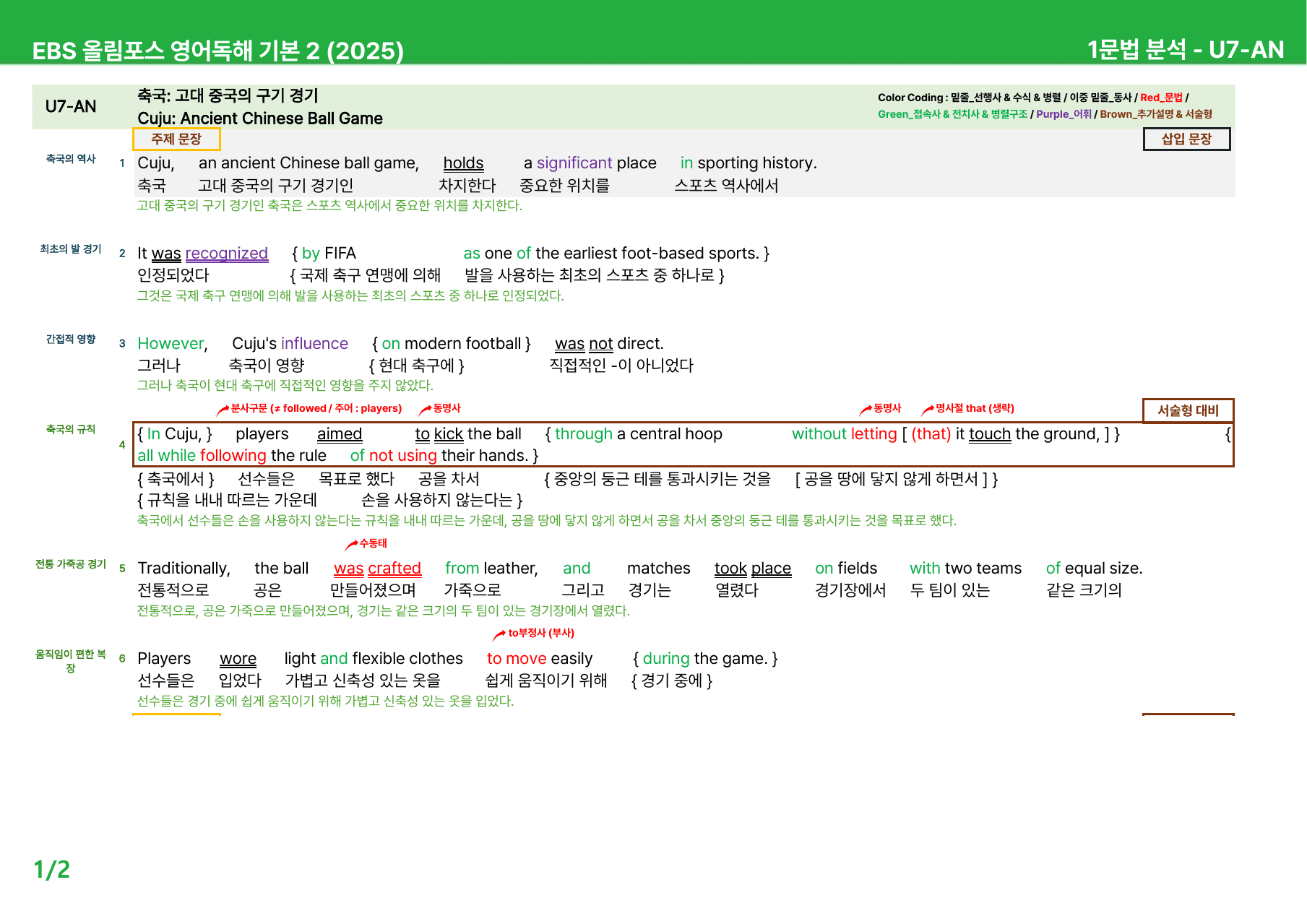1307x924 pixels.
Task: Click the side label '축국의 규칙'
Action: [71, 429]
